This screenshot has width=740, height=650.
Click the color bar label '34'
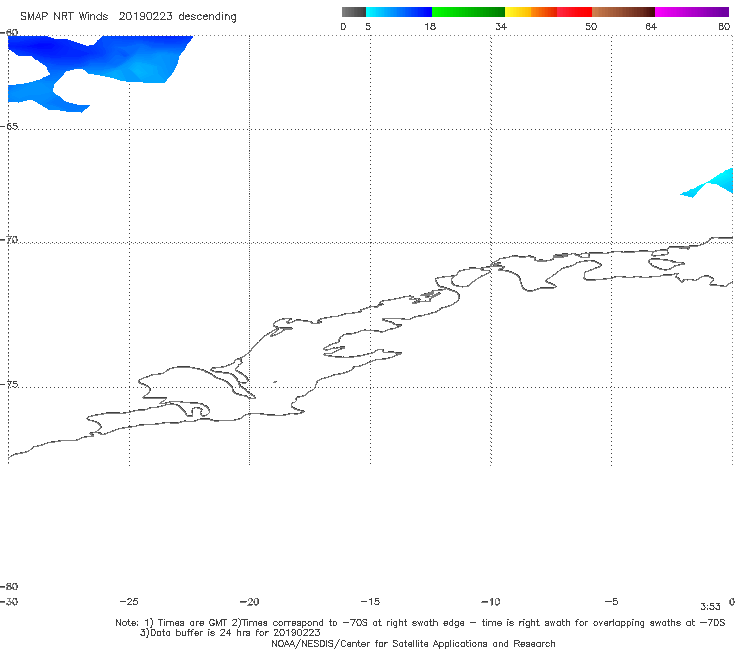(x=501, y=26)
